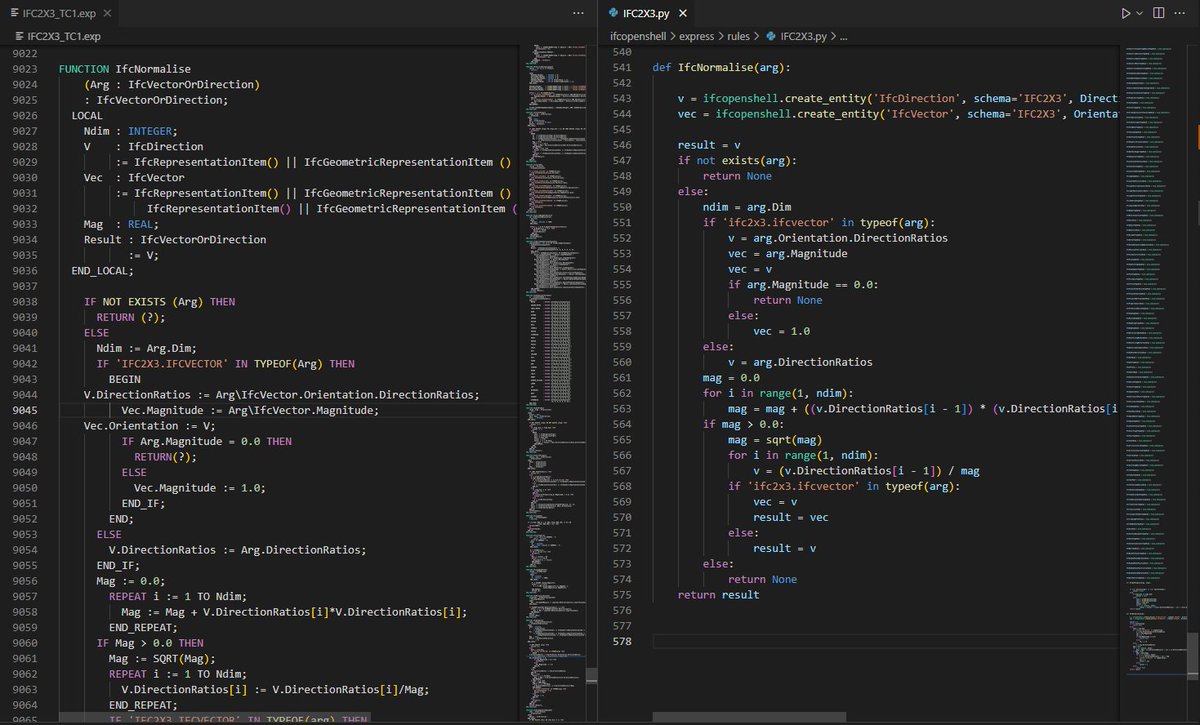
Task: Click 'def IfcNormalise(arg):' in right editor
Action: click(x=721, y=68)
